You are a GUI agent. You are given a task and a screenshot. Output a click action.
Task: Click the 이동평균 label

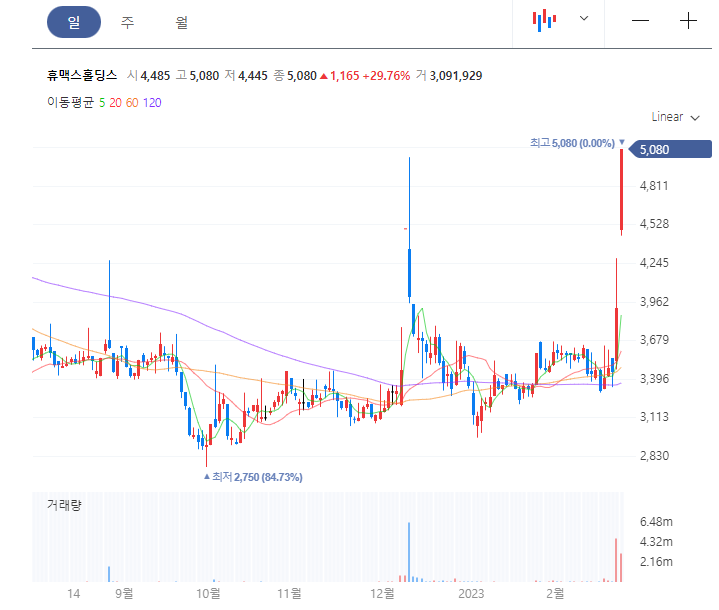click(70, 102)
